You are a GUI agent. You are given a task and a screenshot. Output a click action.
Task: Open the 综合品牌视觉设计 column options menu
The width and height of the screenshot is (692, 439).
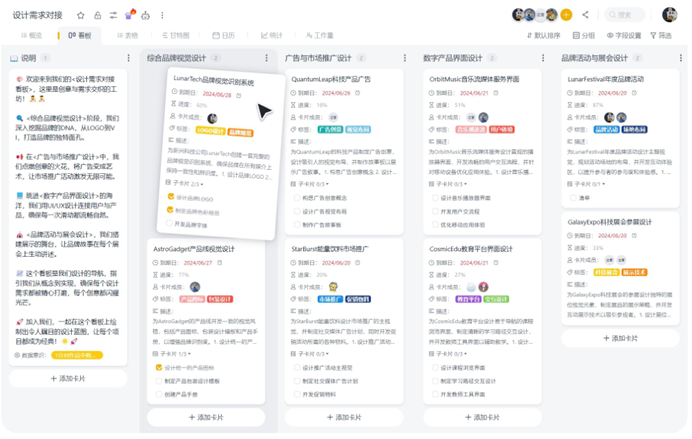[x=267, y=58]
